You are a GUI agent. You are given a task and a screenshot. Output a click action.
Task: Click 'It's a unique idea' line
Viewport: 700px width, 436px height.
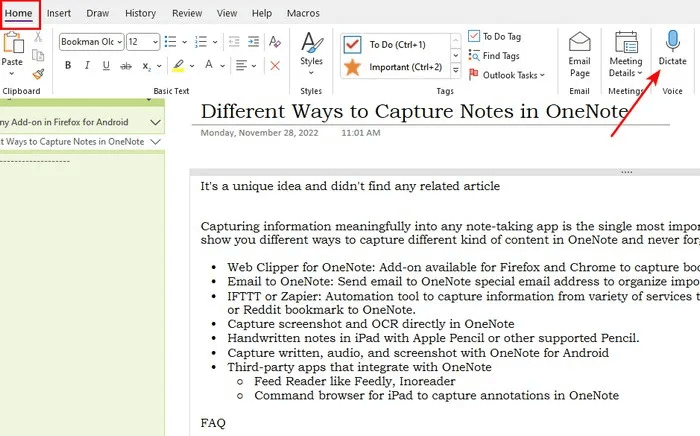coord(350,186)
